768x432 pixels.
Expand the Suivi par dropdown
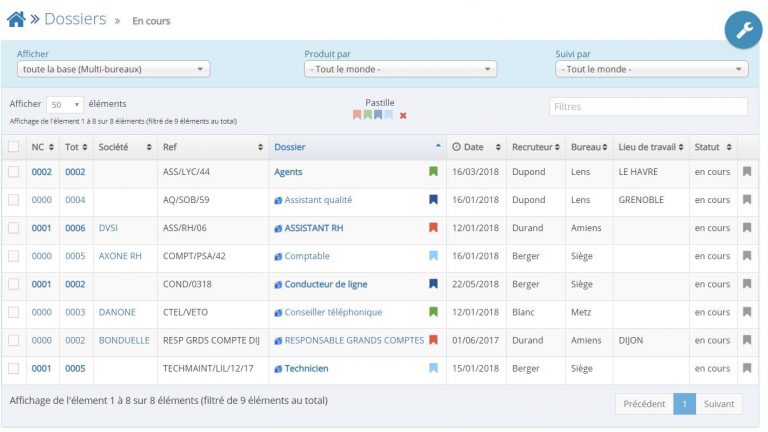651,69
